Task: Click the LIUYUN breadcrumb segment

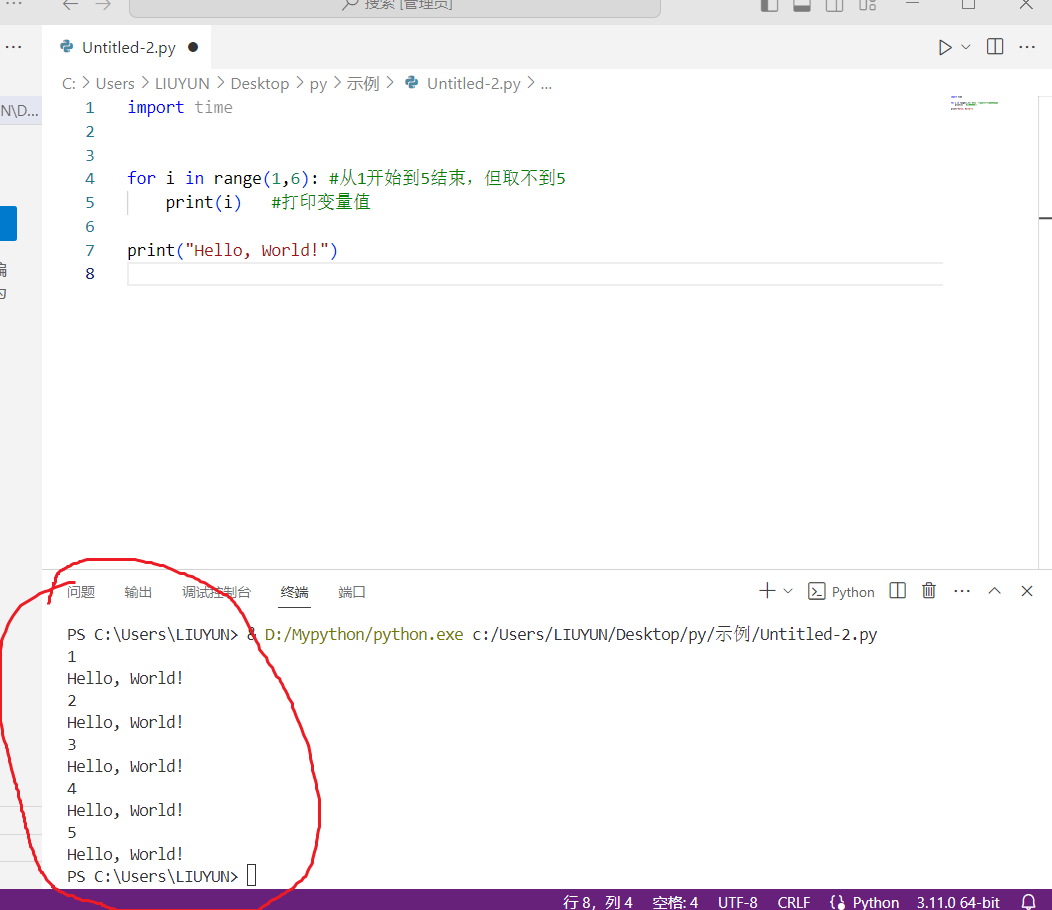Action: point(182,84)
